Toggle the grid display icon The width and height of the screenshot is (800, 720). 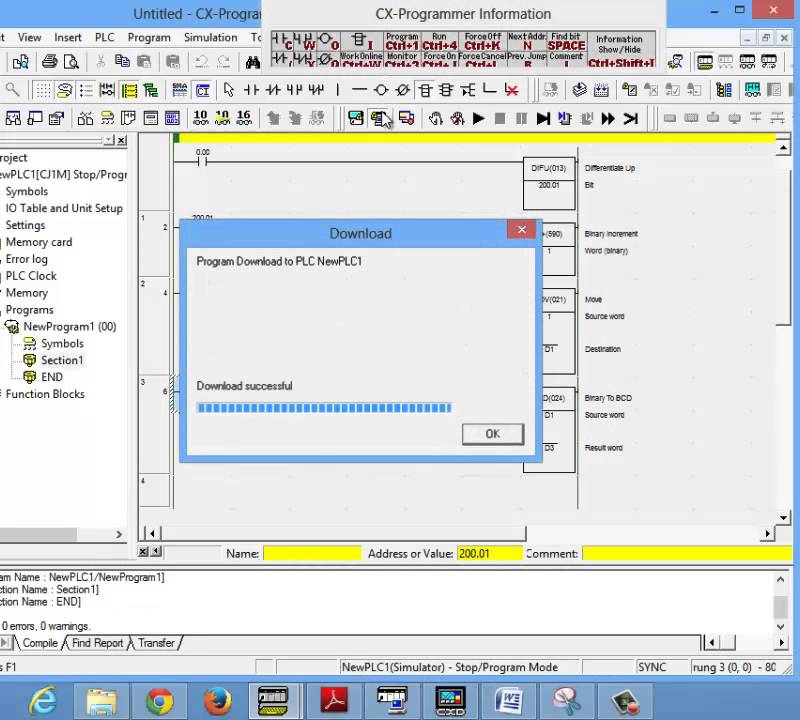pyautogui.click(x=43, y=90)
